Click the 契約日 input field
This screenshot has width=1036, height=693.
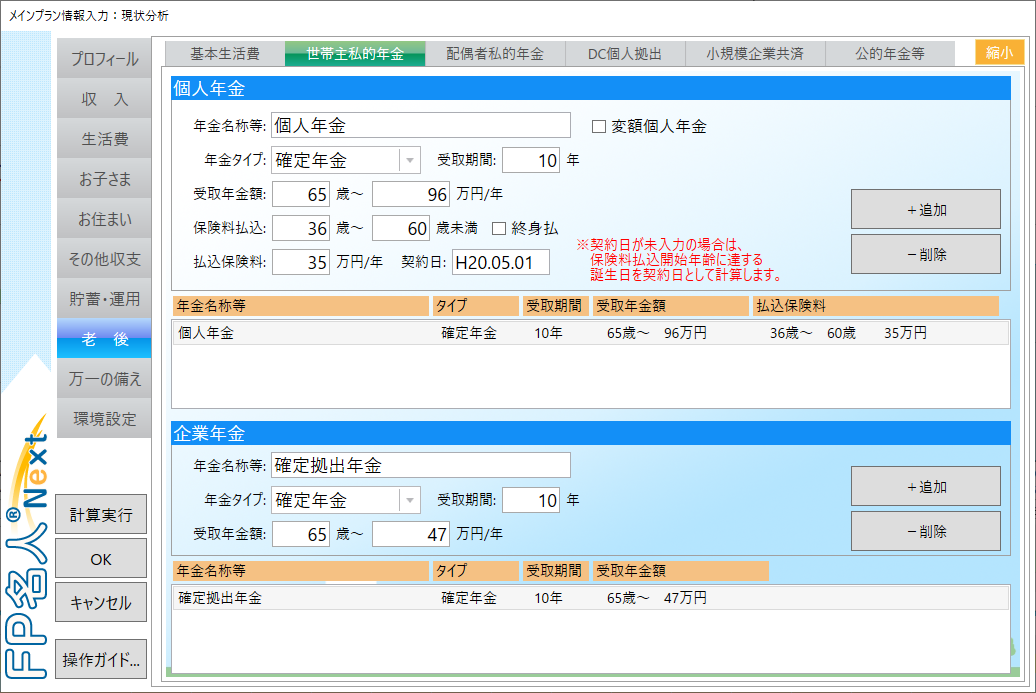501,263
